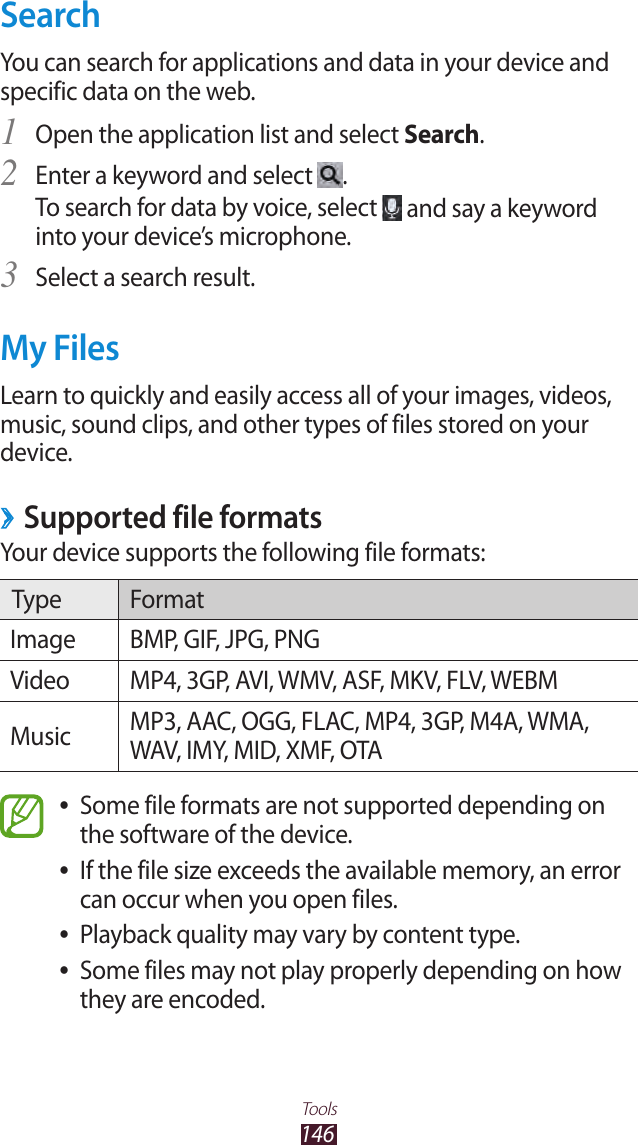
Task: Click the Tools footer label
Action: [x=319, y=1109]
